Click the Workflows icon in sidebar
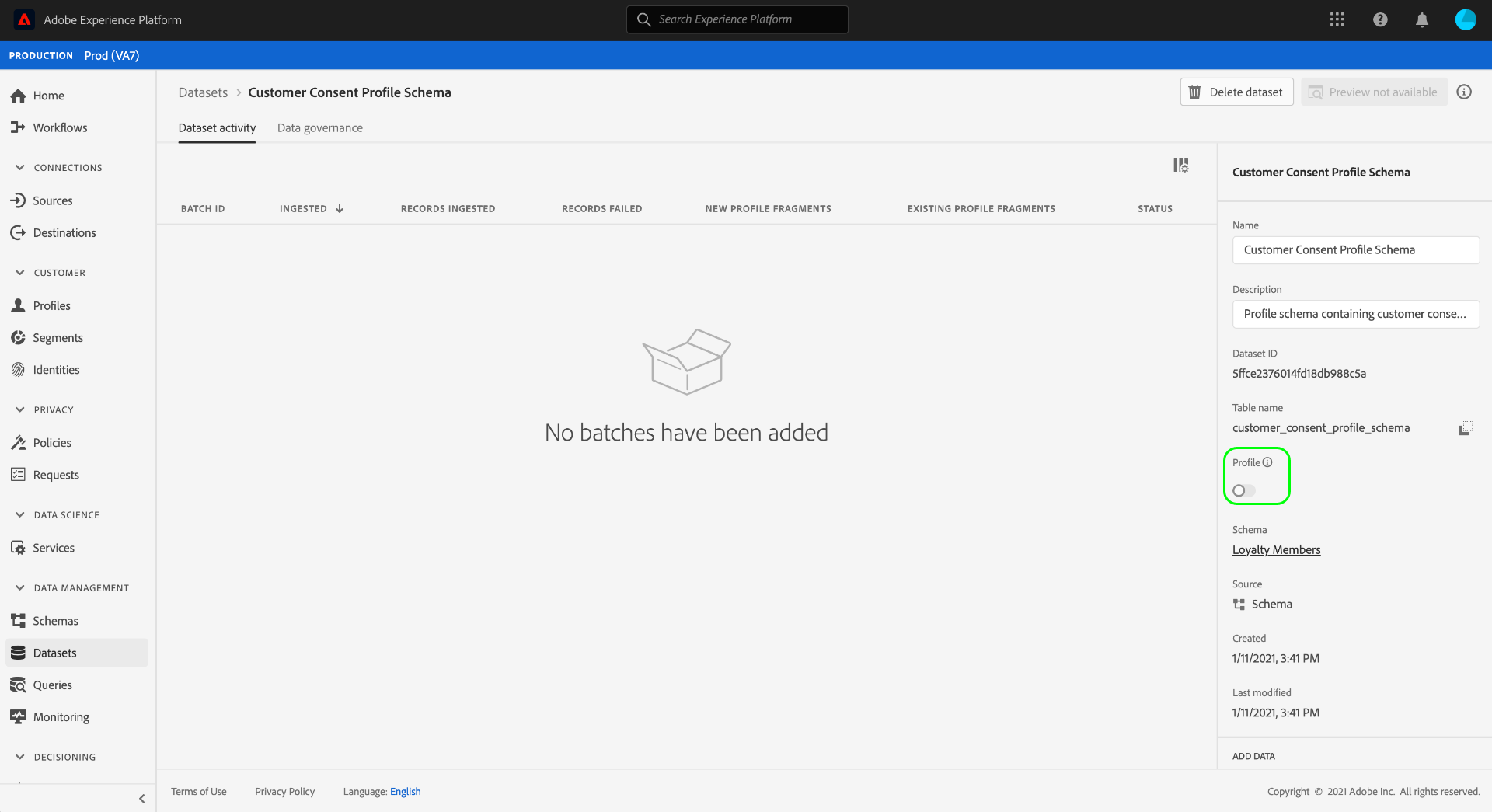Screen dimensions: 1492x812 19,127
